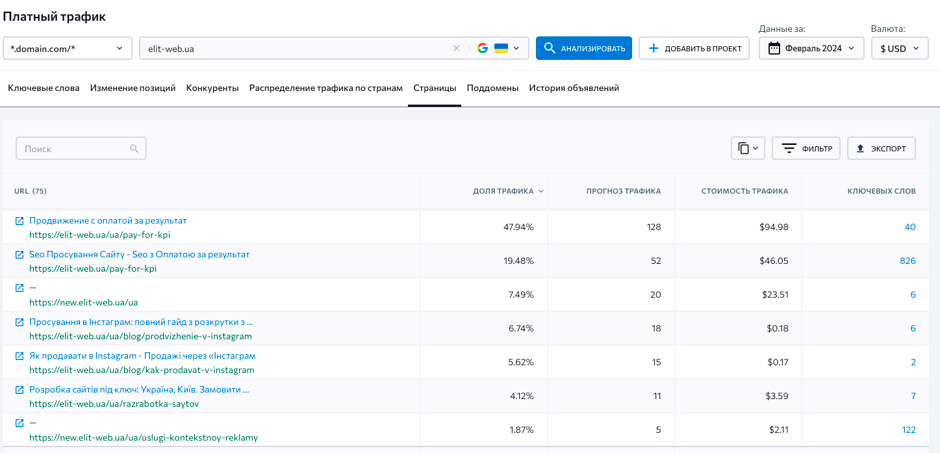Click the magnifier icon in the Поиск field

pyautogui.click(x=134, y=149)
